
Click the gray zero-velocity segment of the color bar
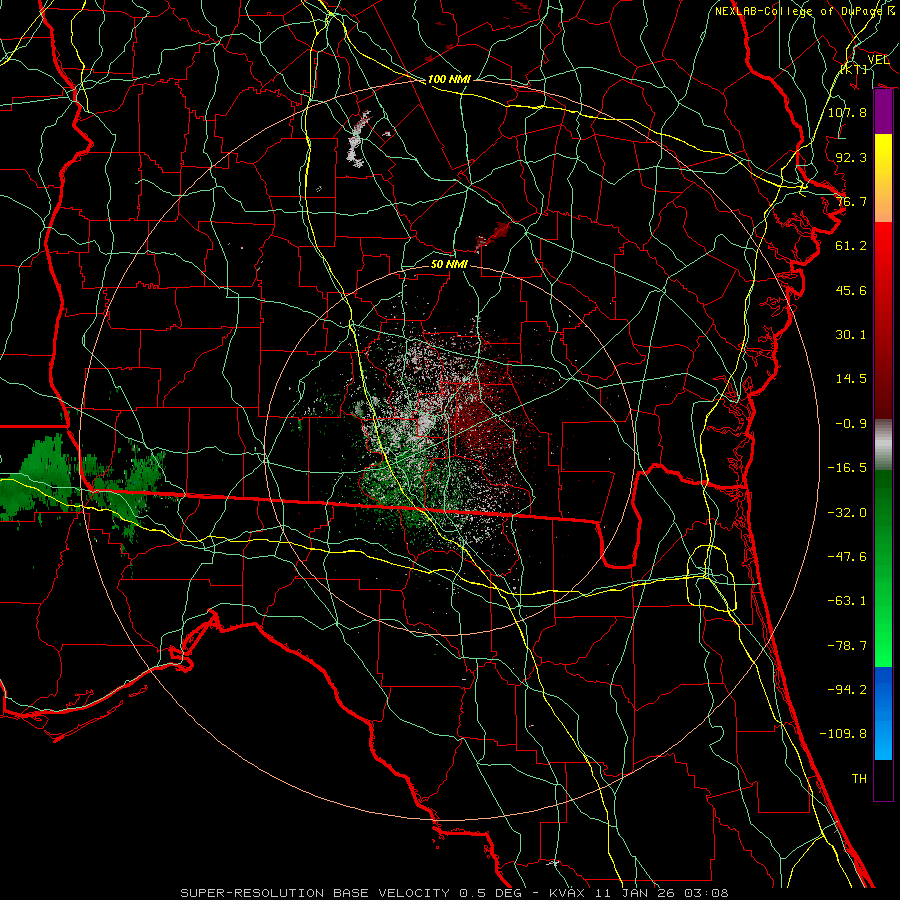coord(883,445)
